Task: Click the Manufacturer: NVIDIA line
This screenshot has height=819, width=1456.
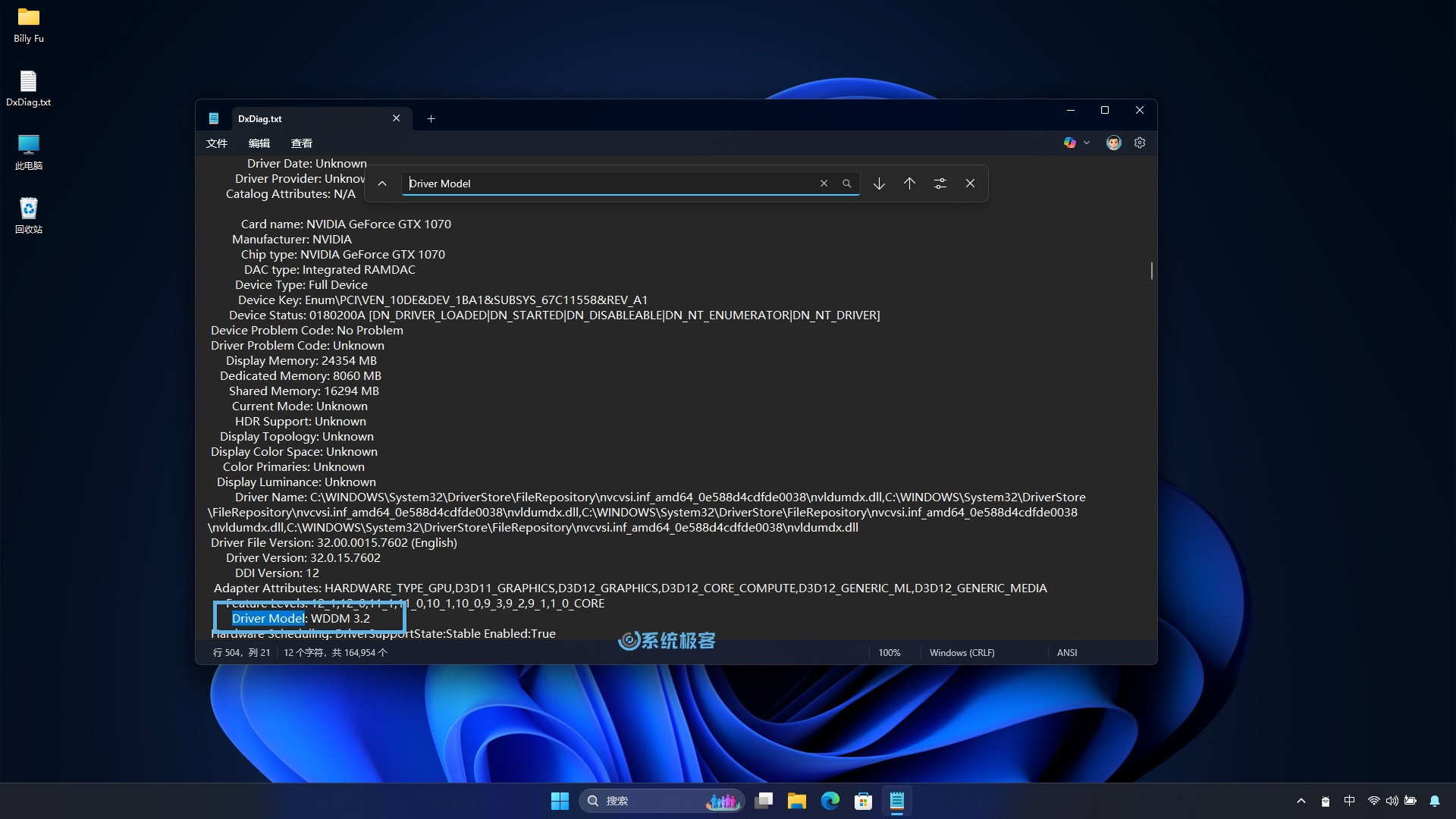Action: tap(292, 240)
